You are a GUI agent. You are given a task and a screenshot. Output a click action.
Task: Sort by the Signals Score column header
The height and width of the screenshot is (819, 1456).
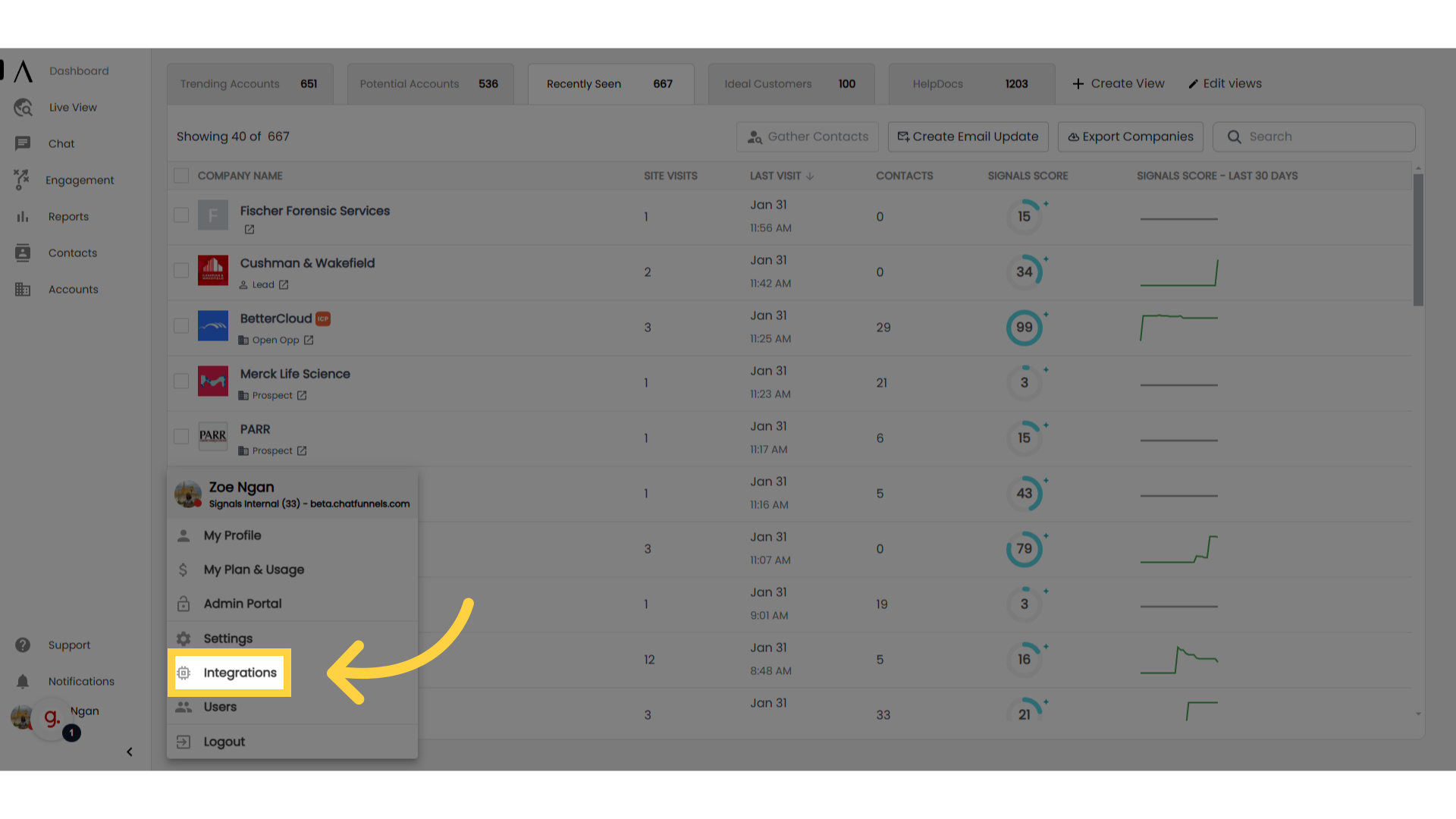[x=1028, y=176]
